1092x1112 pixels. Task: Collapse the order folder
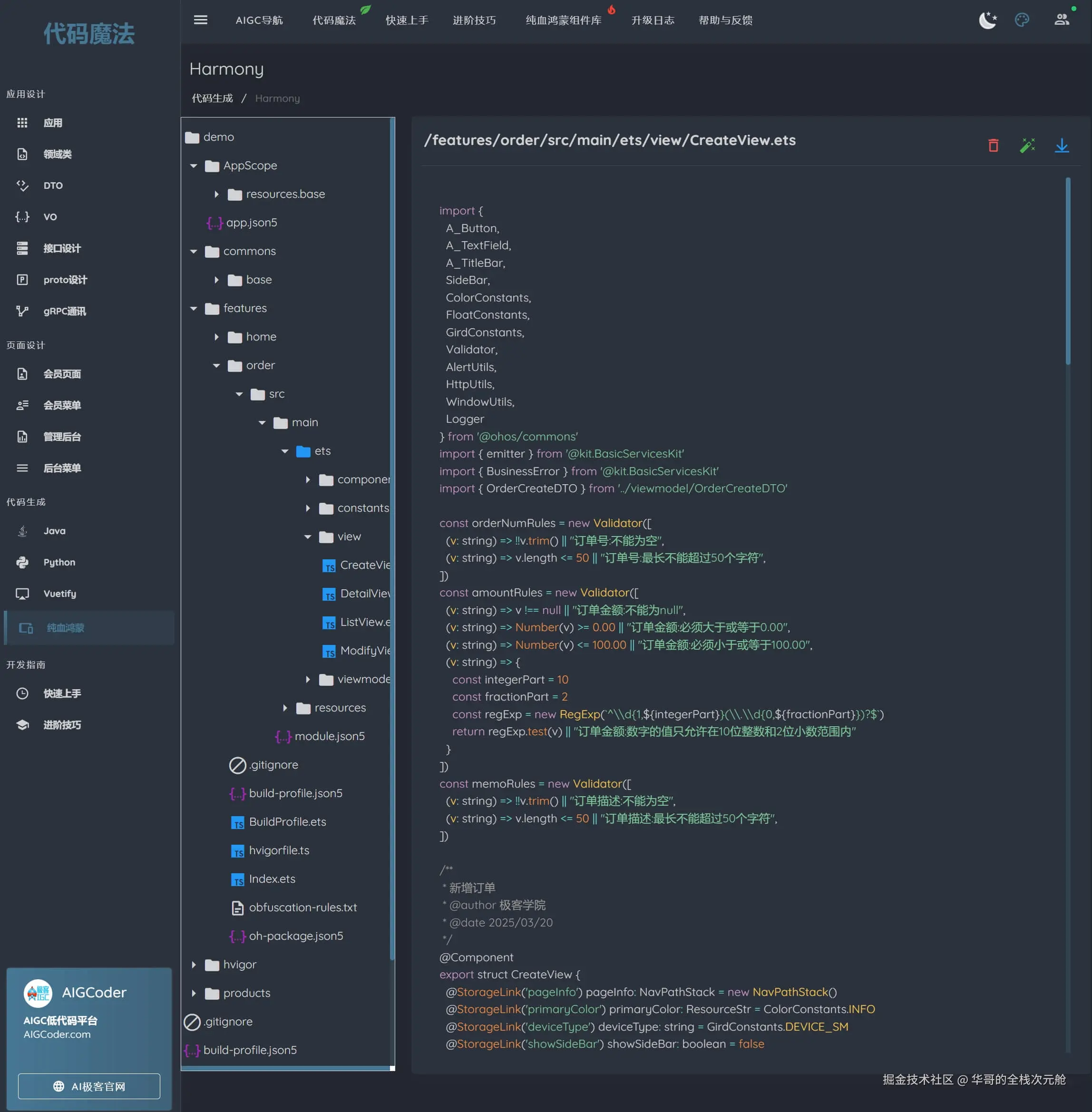[216, 366]
